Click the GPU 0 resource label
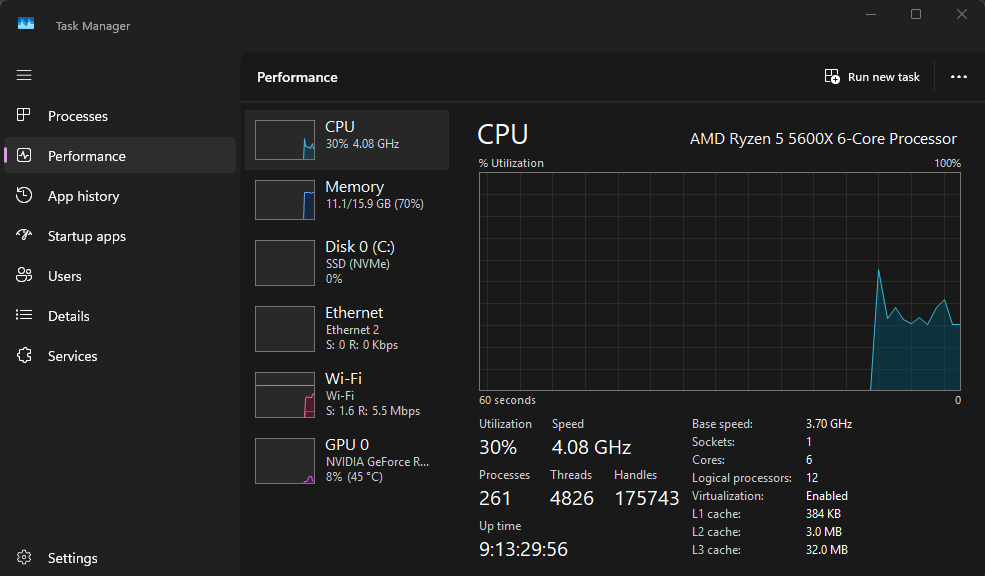Image resolution: width=985 pixels, height=576 pixels. (x=347, y=444)
